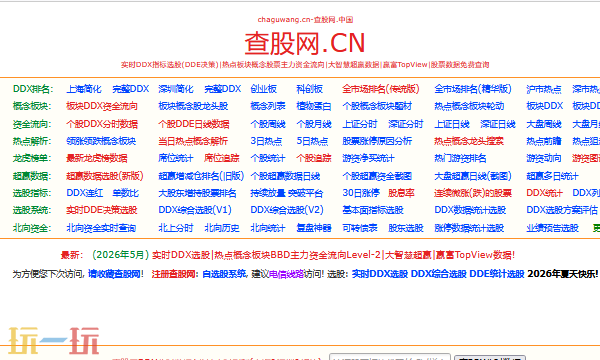Open 北向资金实时查询
This screenshot has height=360, width=600.
point(101,228)
